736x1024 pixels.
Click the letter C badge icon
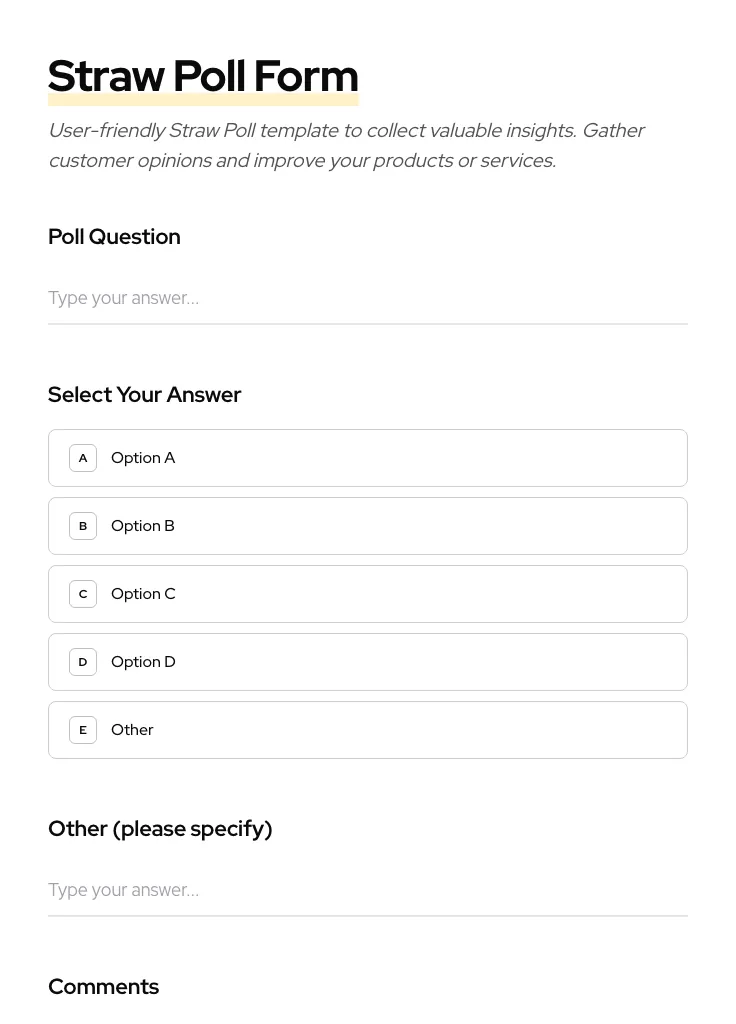coord(83,594)
